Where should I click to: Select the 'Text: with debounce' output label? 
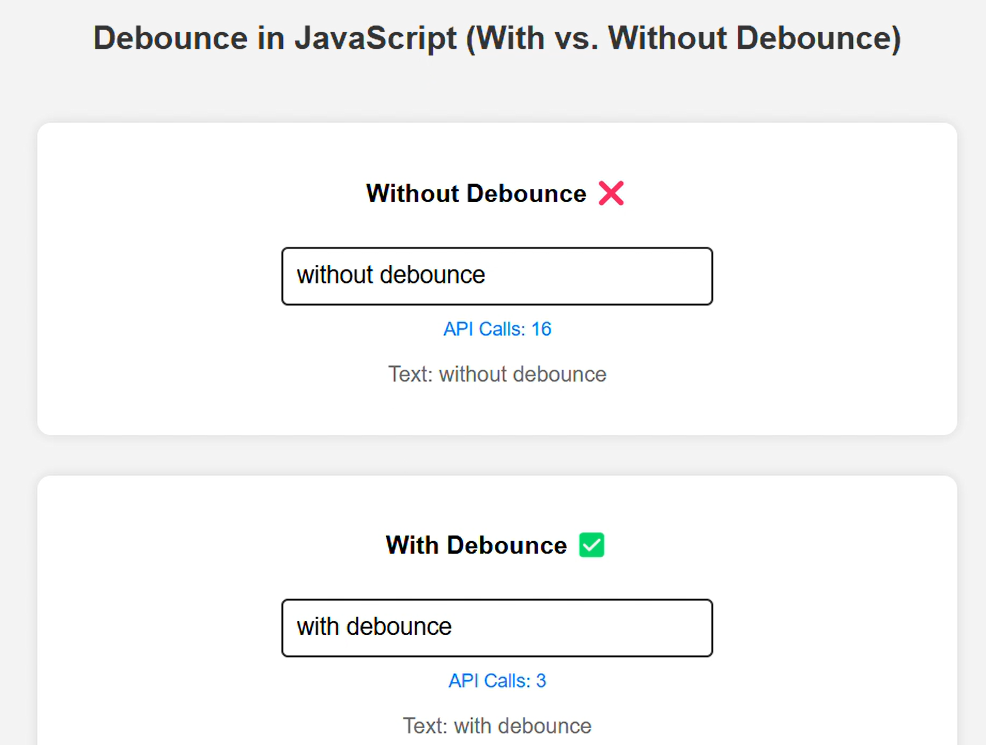click(497, 725)
